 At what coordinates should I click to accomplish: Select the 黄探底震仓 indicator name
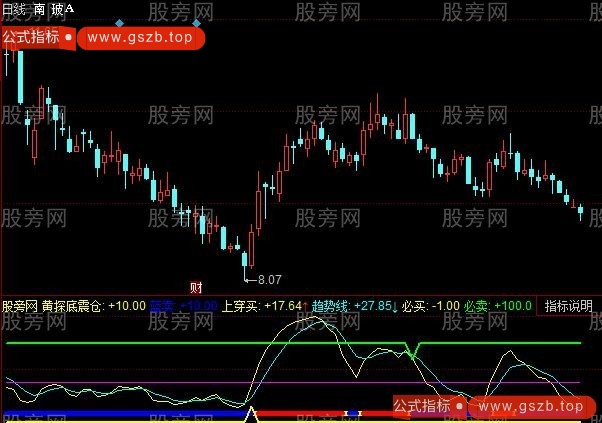(72, 305)
